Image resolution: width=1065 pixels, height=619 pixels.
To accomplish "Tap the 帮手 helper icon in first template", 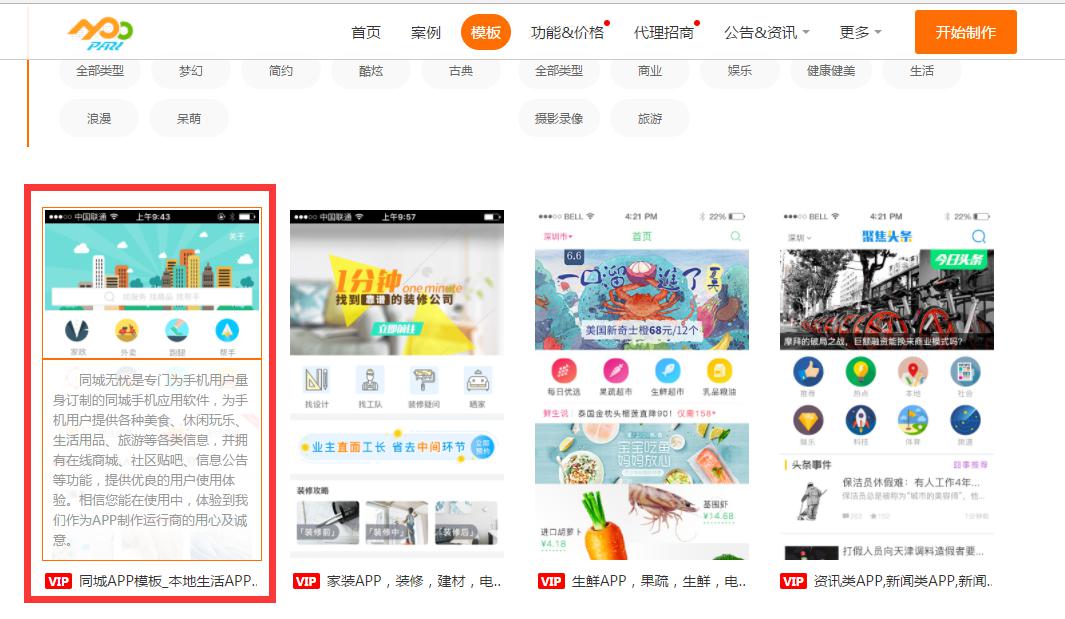I will [x=228, y=331].
